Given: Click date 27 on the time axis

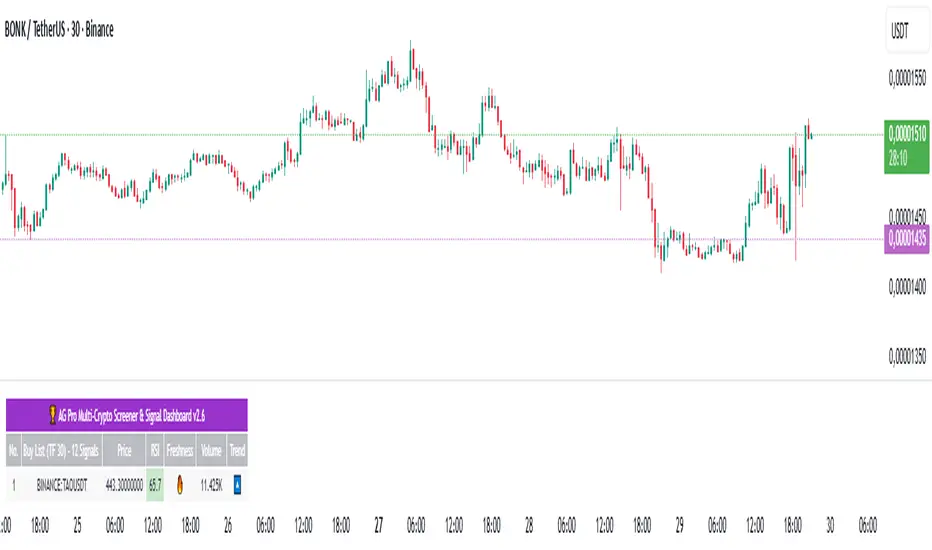Looking at the screenshot, I should point(378,523).
